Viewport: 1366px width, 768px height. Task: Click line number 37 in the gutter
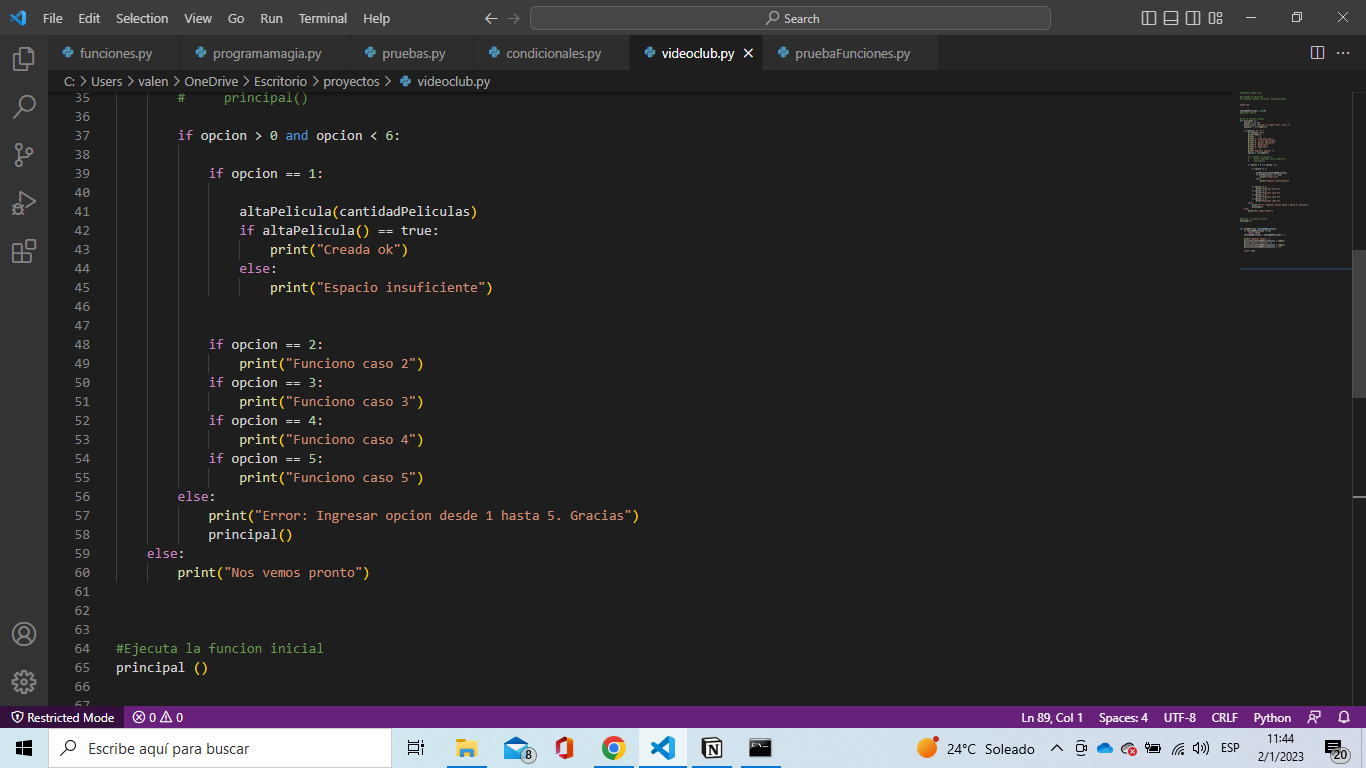point(82,135)
